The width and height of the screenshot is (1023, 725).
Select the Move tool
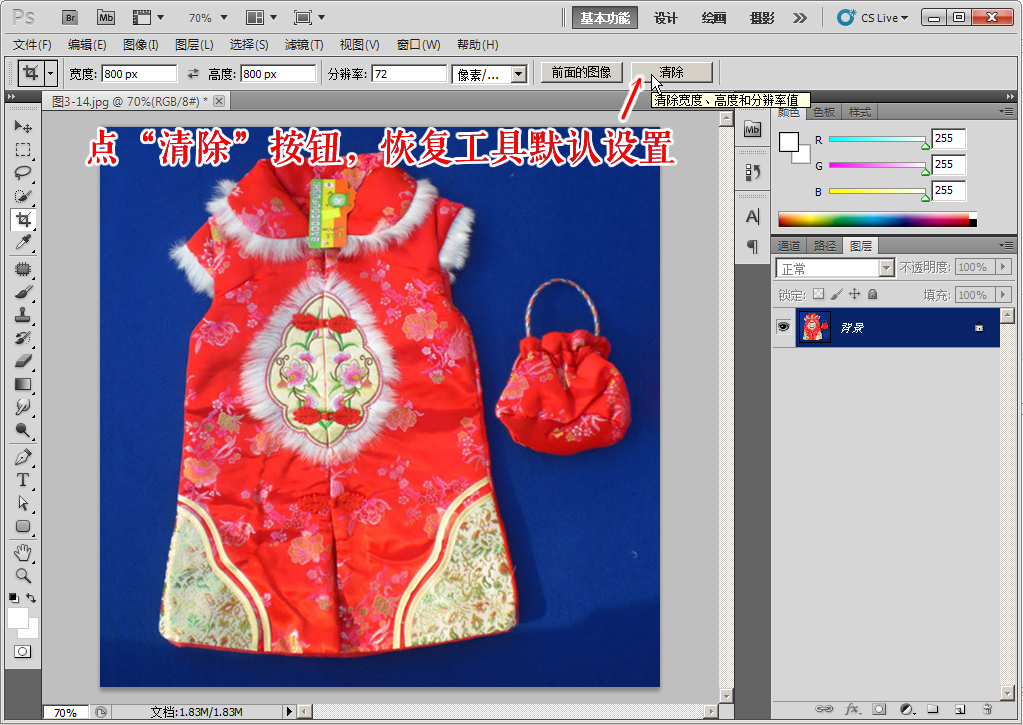[23, 127]
